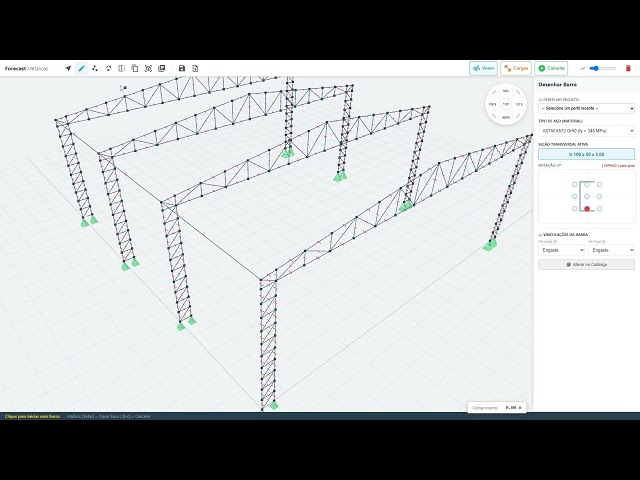Select the arrow selection tool
The image size is (640, 480).
point(68,68)
